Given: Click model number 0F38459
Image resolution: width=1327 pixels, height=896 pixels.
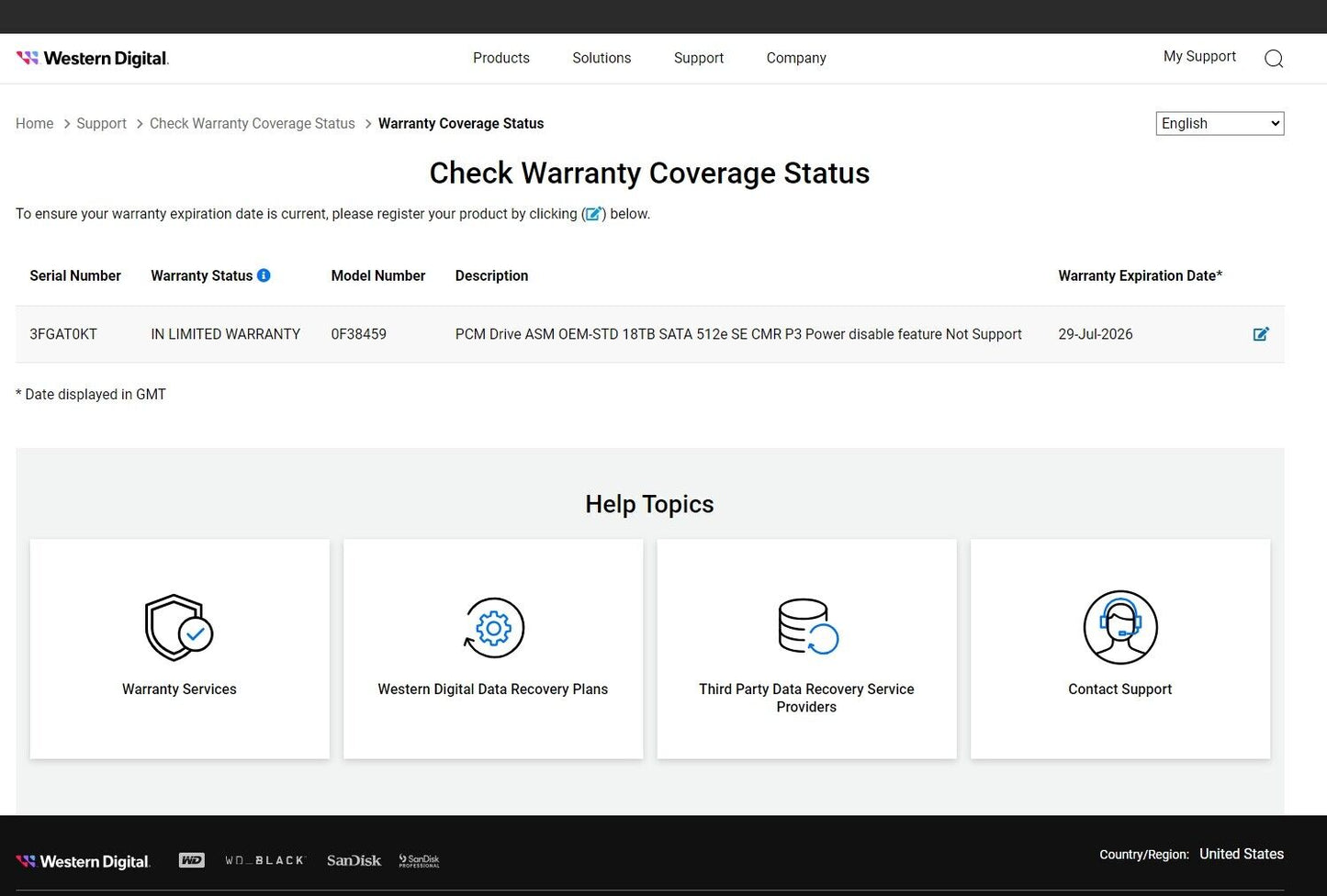Looking at the screenshot, I should pyautogui.click(x=359, y=334).
